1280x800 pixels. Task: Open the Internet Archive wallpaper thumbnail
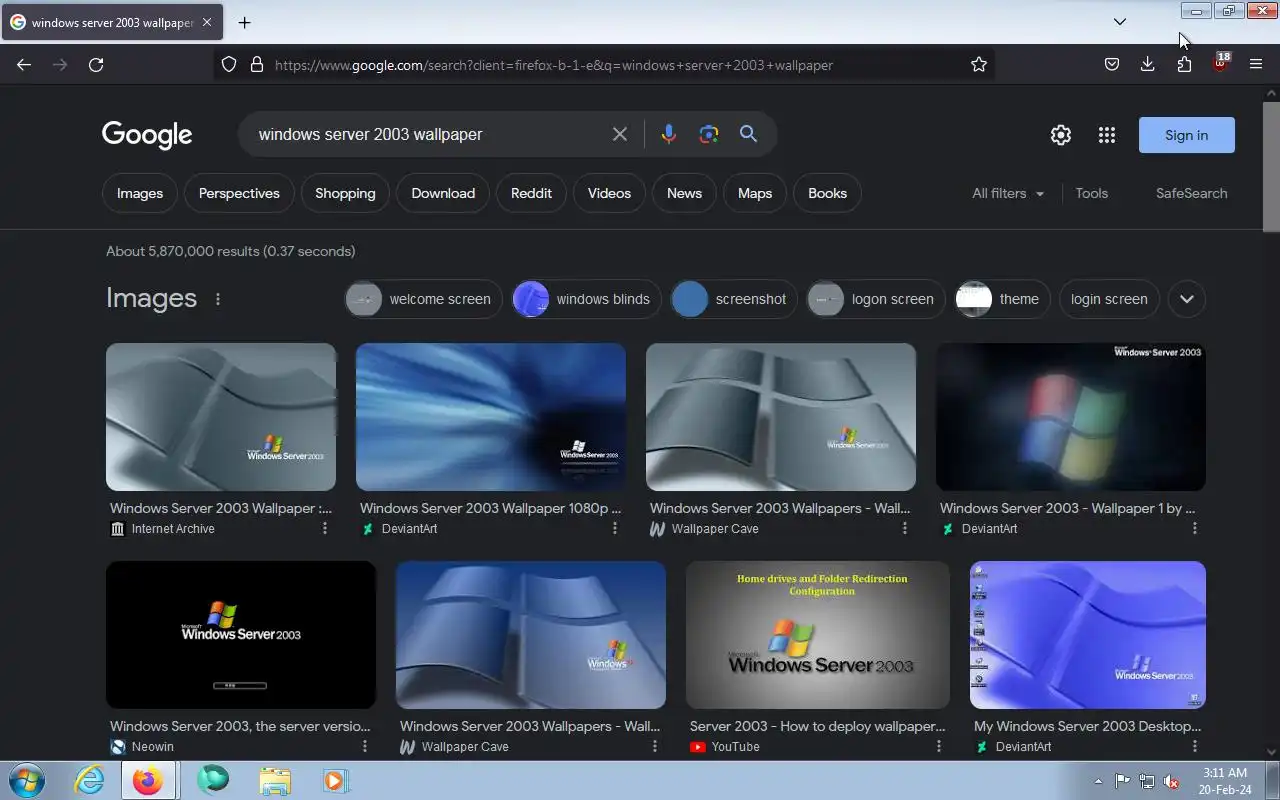[x=221, y=417]
